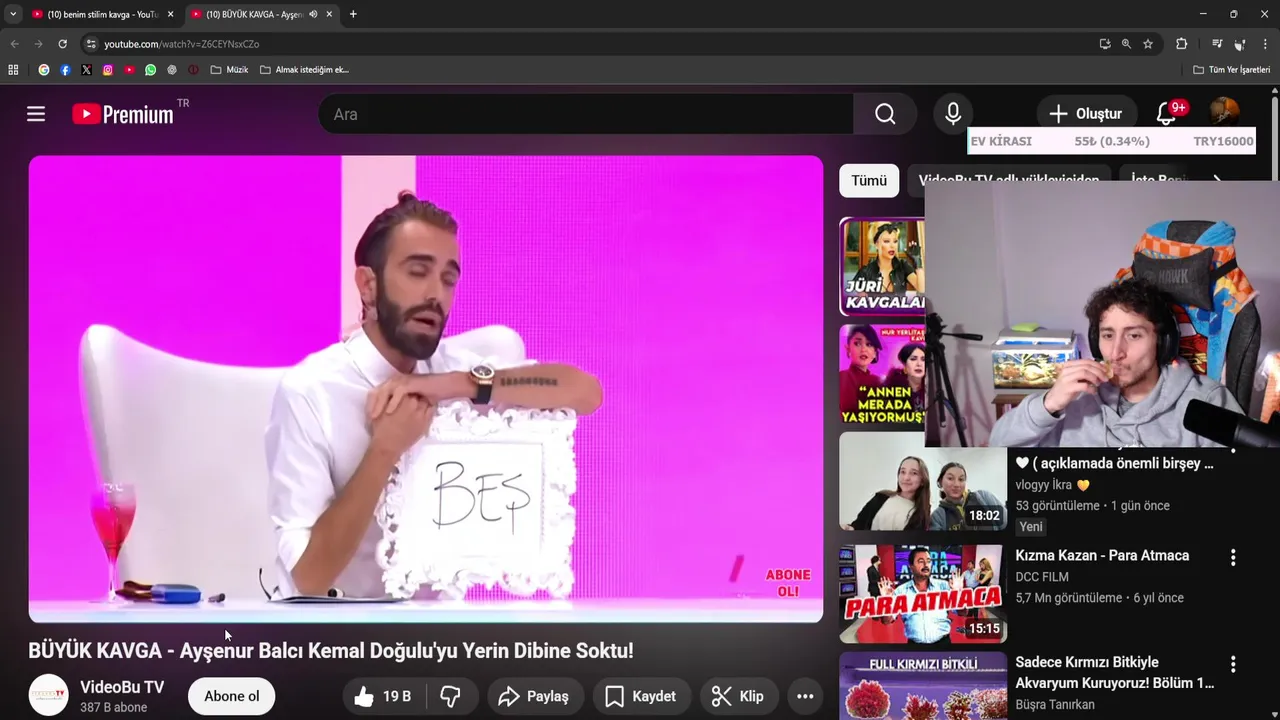Open the VideoBu TV channel name

coord(122,687)
